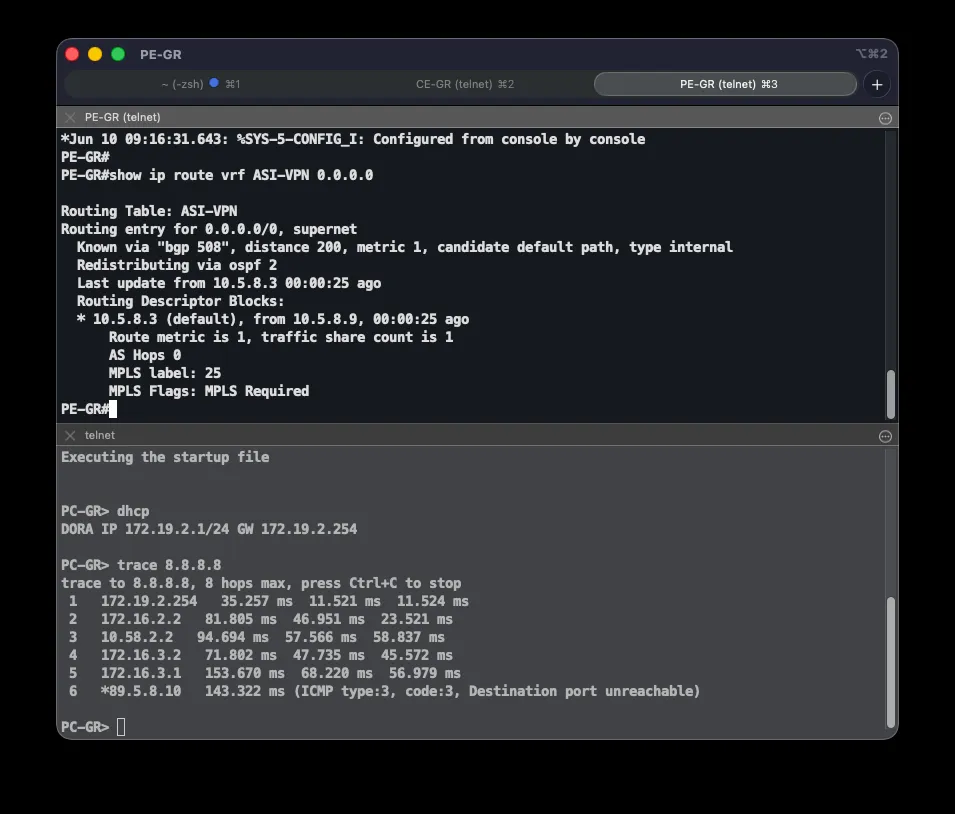The image size is (955, 814).
Task: Open lower telnet pane options menu icon
Action: click(x=886, y=436)
